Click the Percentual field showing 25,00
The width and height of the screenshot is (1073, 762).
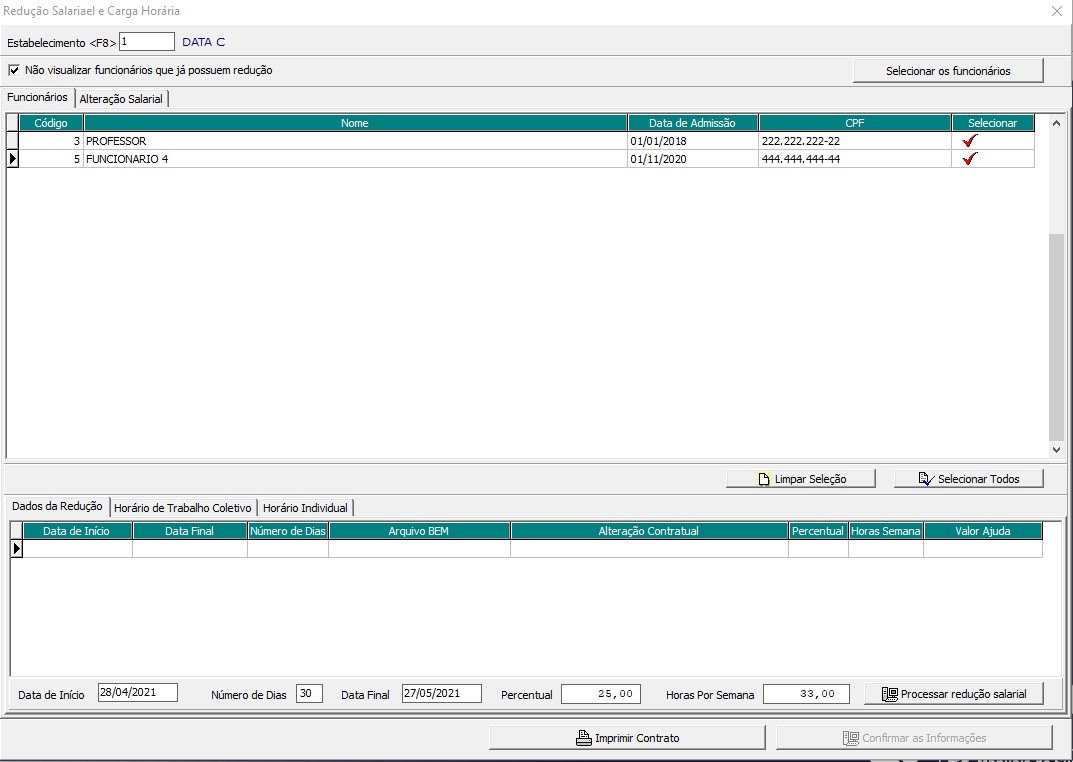(601, 694)
